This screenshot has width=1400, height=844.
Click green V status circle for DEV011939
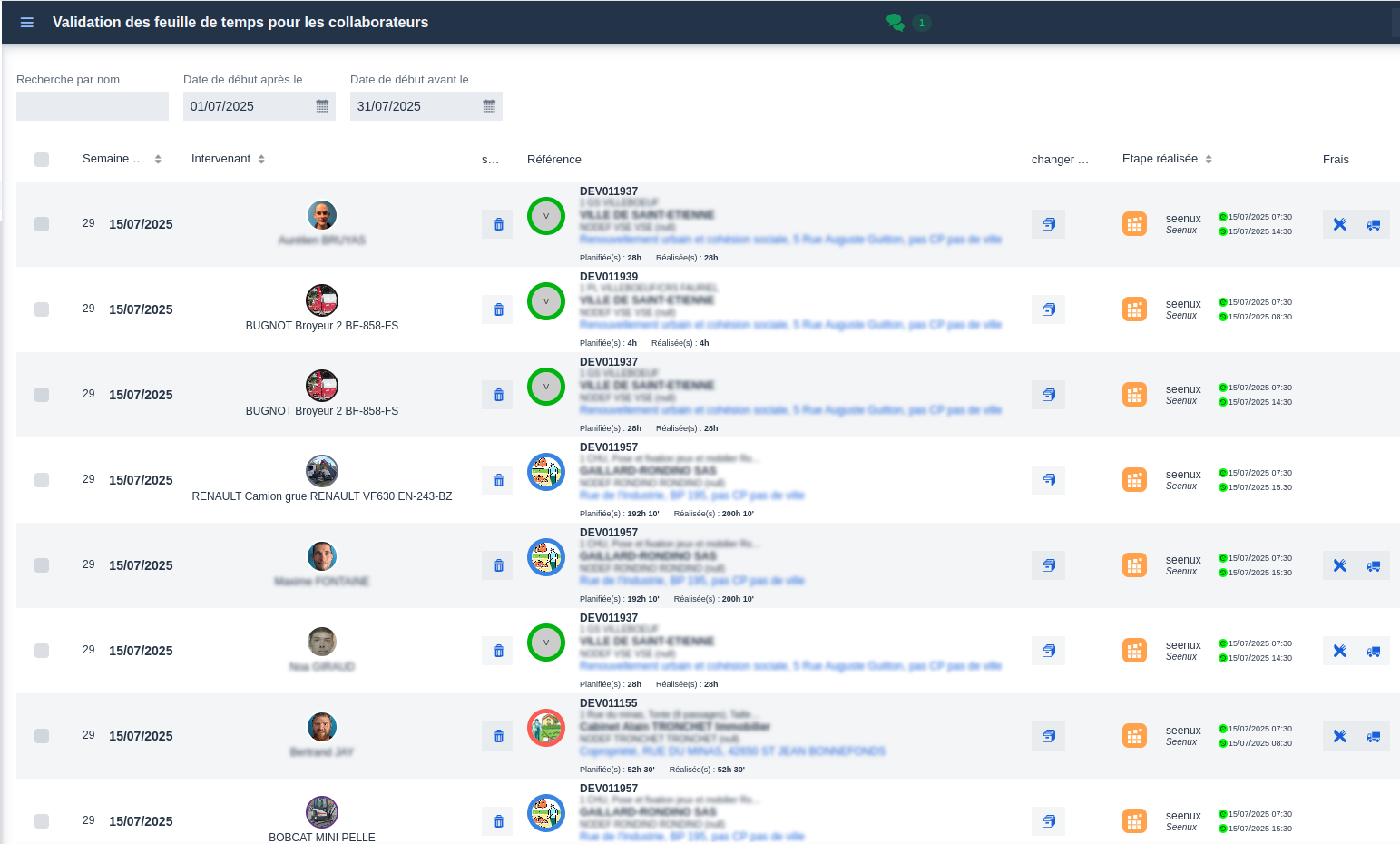click(x=546, y=301)
